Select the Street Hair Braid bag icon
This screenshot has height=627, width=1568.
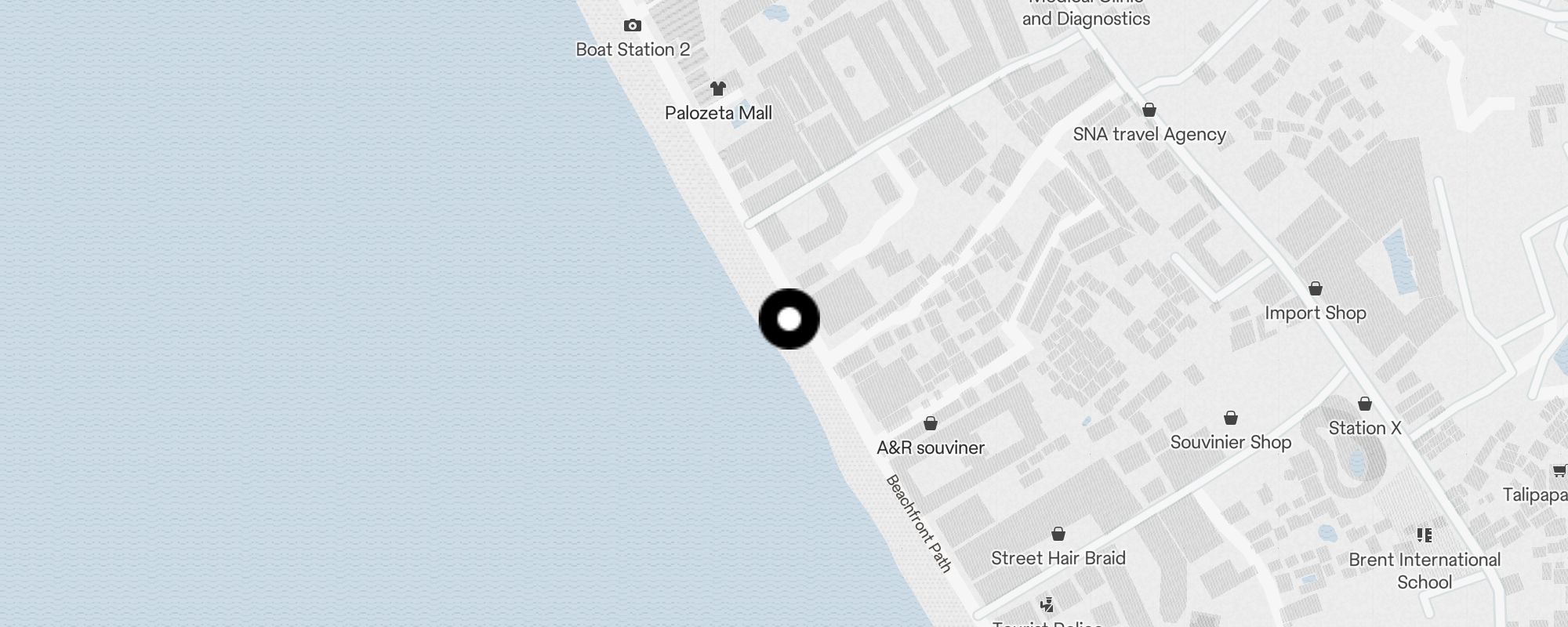pos(1058,534)
